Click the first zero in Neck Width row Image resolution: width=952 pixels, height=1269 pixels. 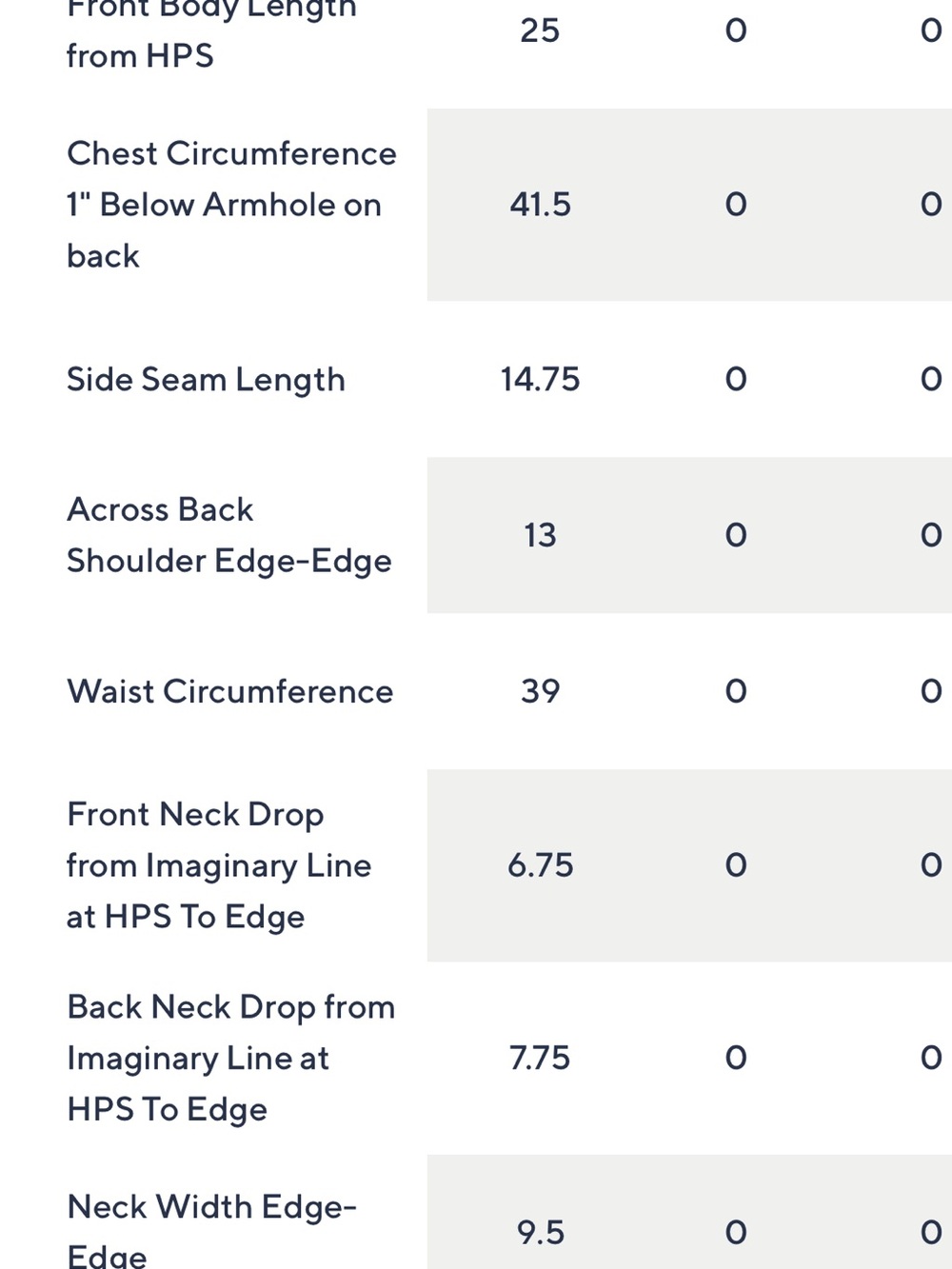[x=736, y=1233]
